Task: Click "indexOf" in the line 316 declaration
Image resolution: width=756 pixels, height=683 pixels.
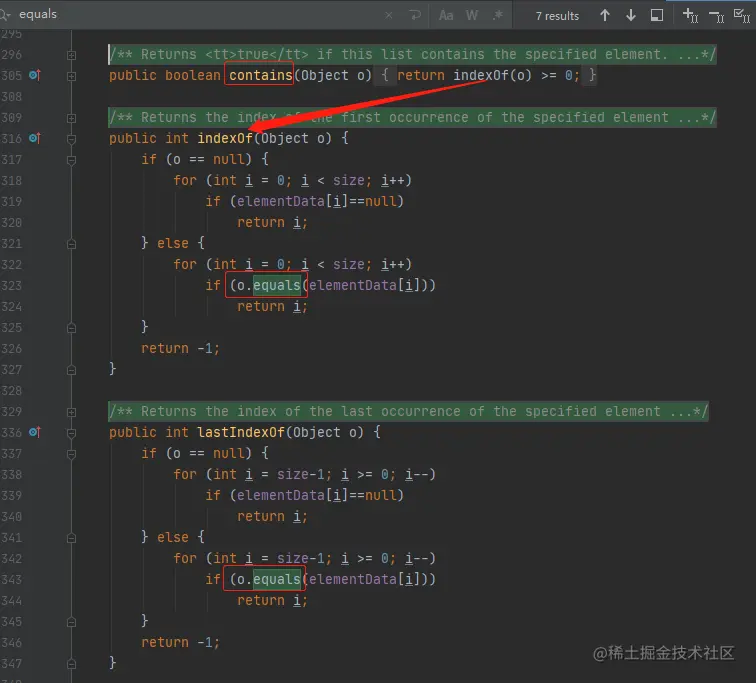Action: (x=225, y=138)
